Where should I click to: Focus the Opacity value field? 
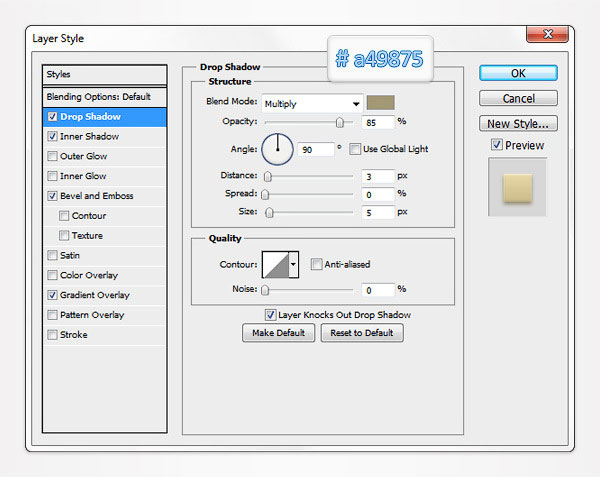[x=378, y=123]
